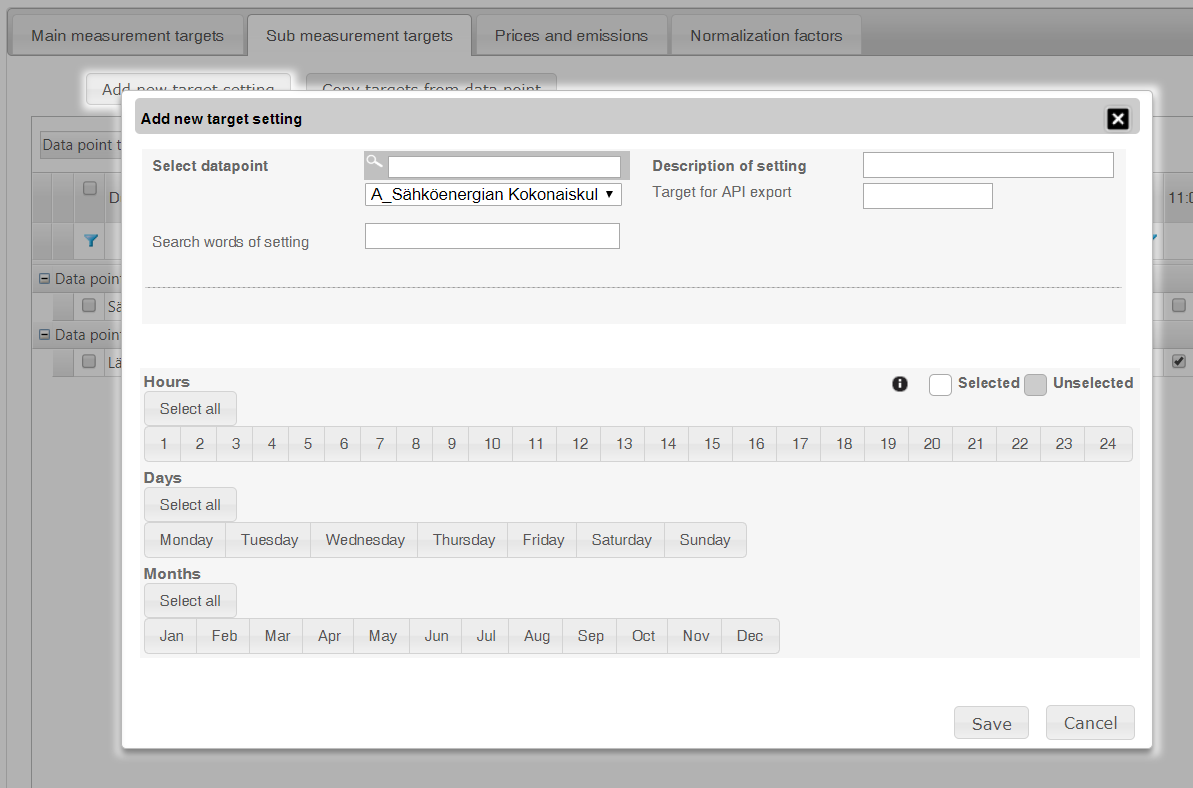Close the Add new target setting dialog
The image size is (1193, 788).
1117,119
